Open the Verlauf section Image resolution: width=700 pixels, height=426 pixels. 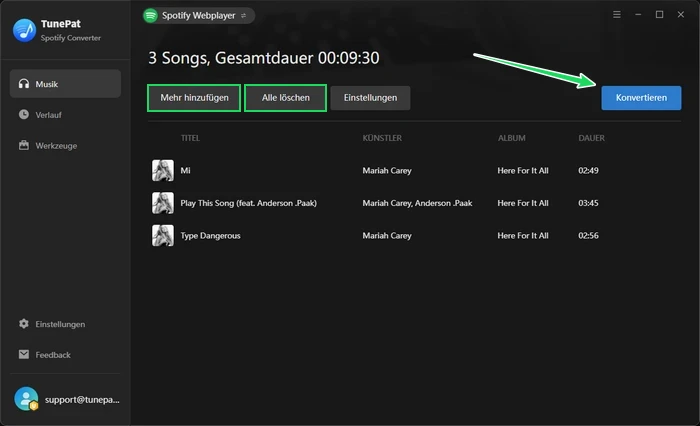pyautogui.click(x=65, y=115)
